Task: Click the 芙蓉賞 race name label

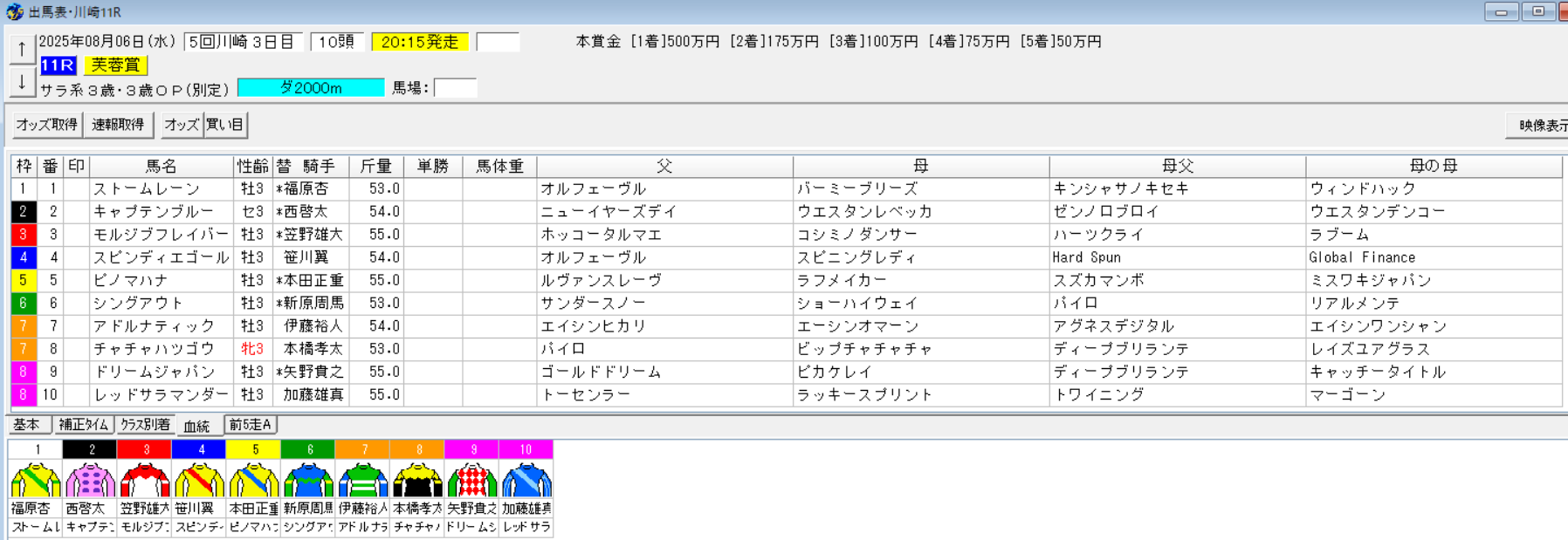Action: (116, 65)
